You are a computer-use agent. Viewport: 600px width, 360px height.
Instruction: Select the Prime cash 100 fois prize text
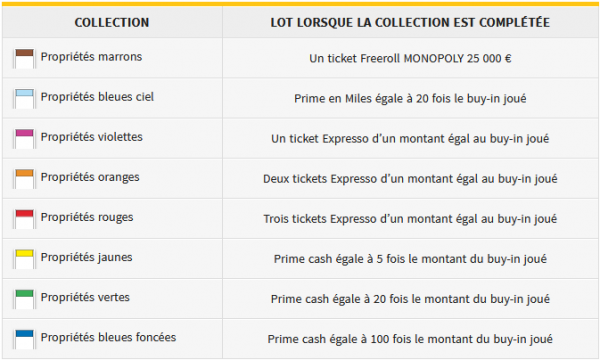(x=410, y=339)
